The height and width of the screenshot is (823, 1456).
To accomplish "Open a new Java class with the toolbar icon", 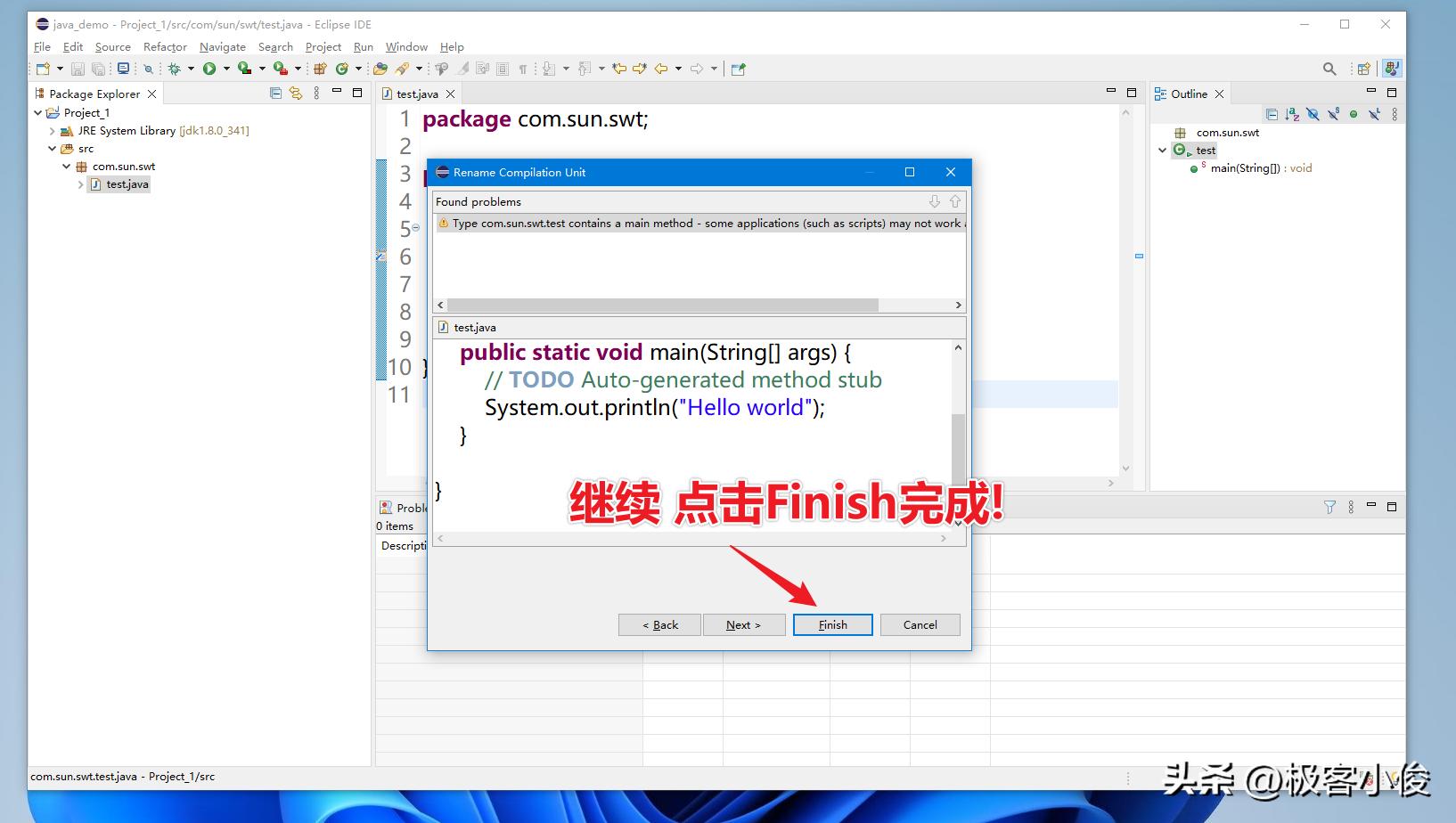I will click(341, 68).
